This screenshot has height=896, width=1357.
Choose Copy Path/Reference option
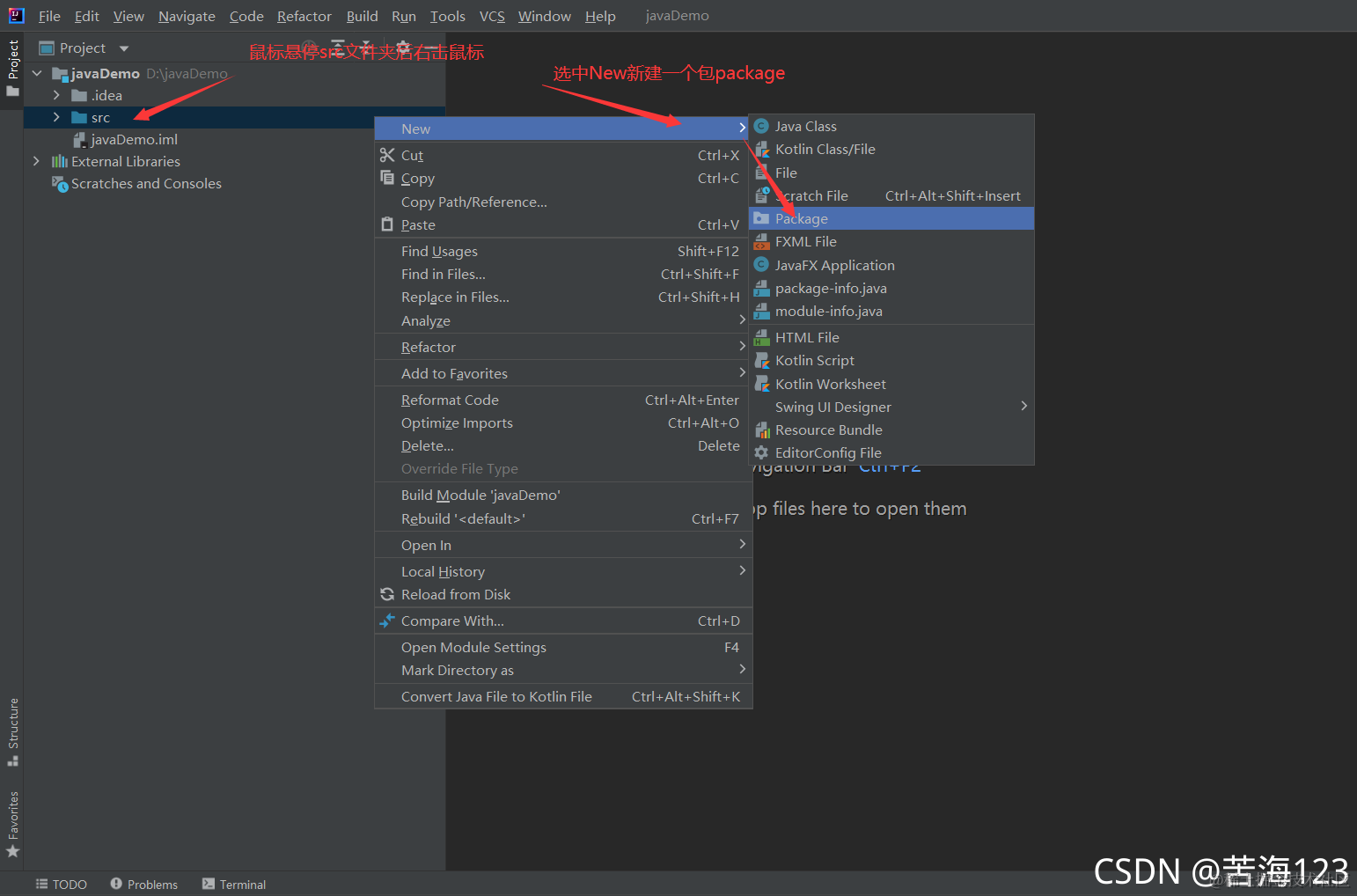coord(563,202)
